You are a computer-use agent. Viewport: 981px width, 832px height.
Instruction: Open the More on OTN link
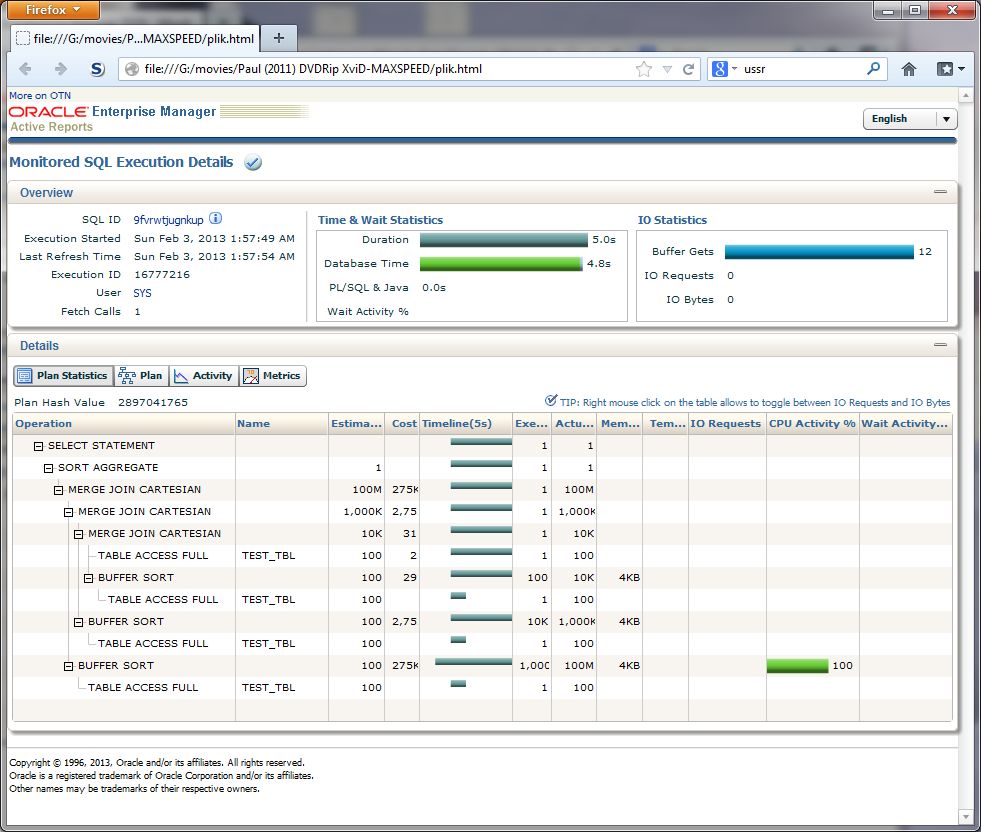click(40, 96)
